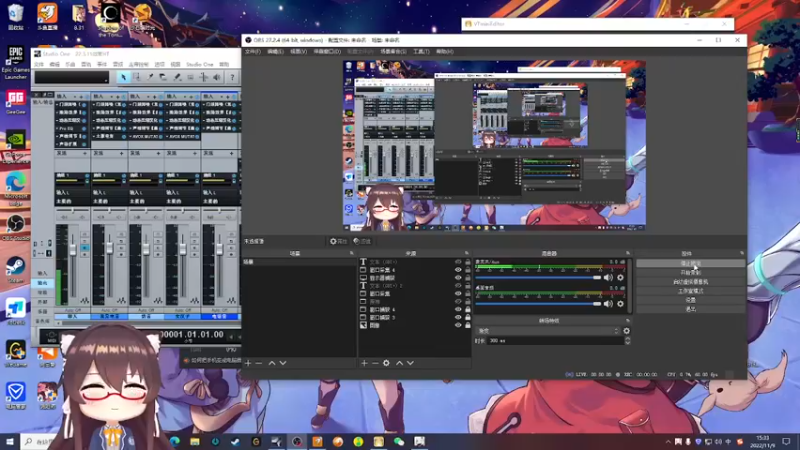Open the Recycle Bin desktop icon
Viewport: 800px width, 450px height.
pyautogui.click(x=15, y=16)
